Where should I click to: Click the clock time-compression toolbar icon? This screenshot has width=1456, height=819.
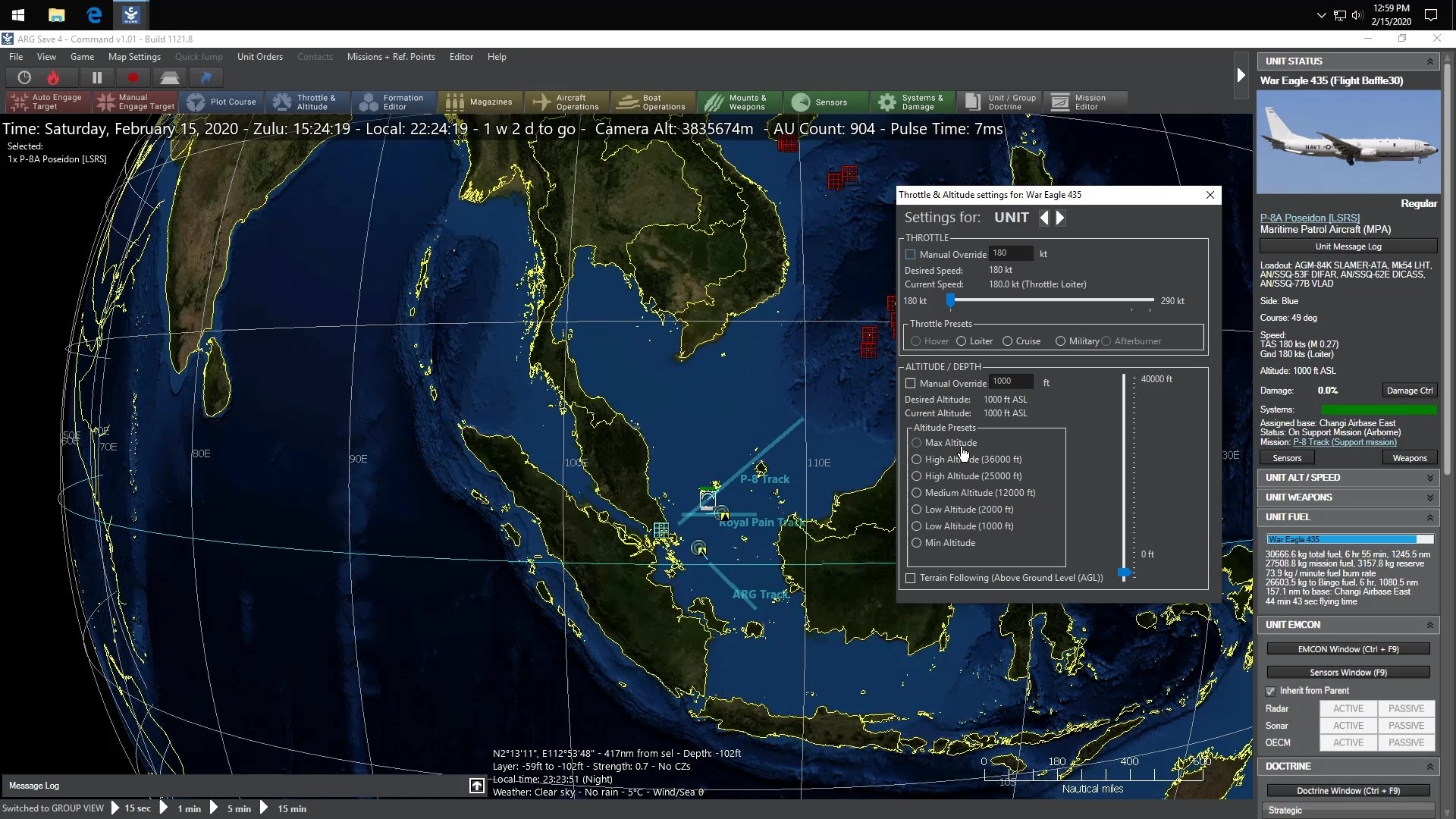tap(24, 77)
